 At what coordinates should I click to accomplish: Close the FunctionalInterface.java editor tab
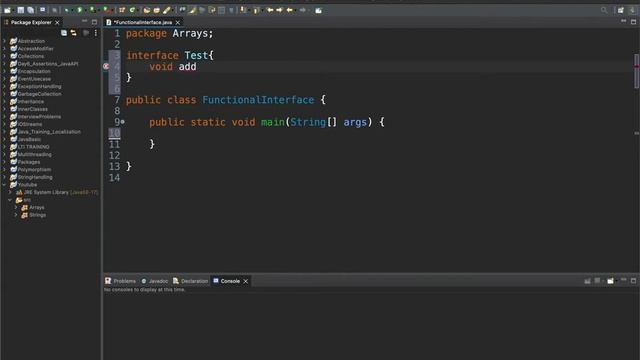click(178, 22)
